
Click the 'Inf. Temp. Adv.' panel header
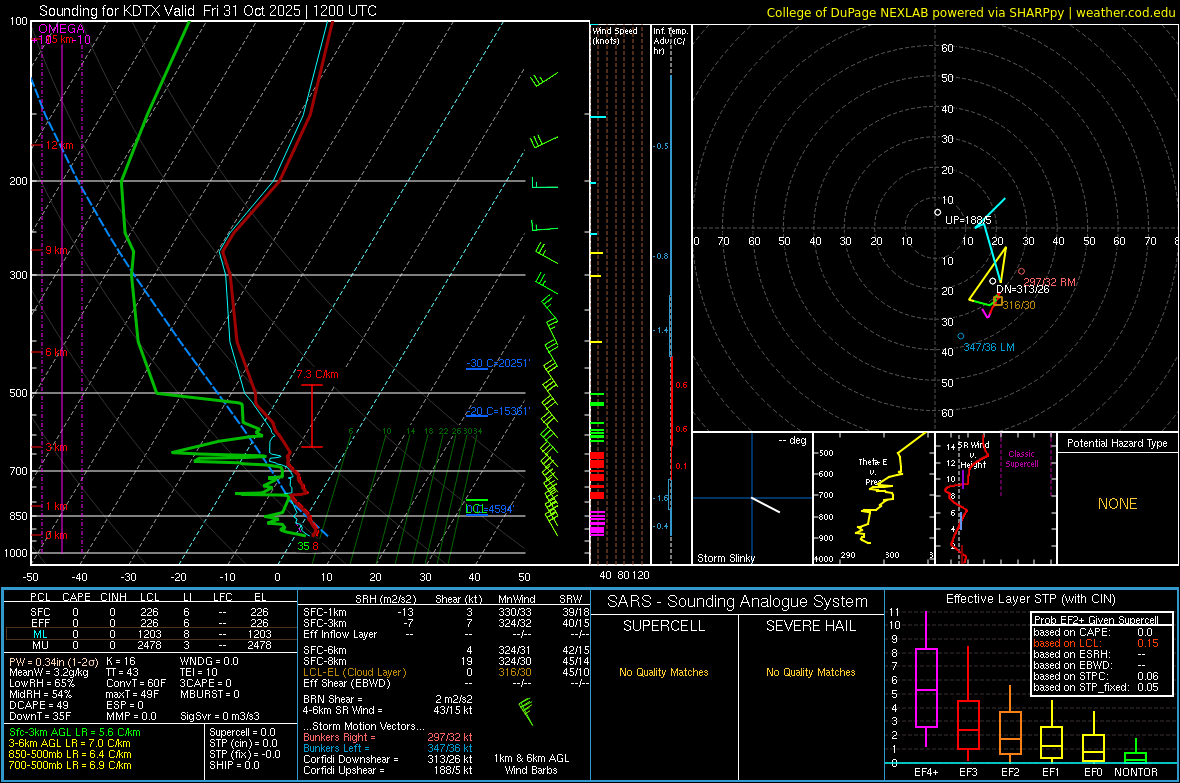[670, 41]
